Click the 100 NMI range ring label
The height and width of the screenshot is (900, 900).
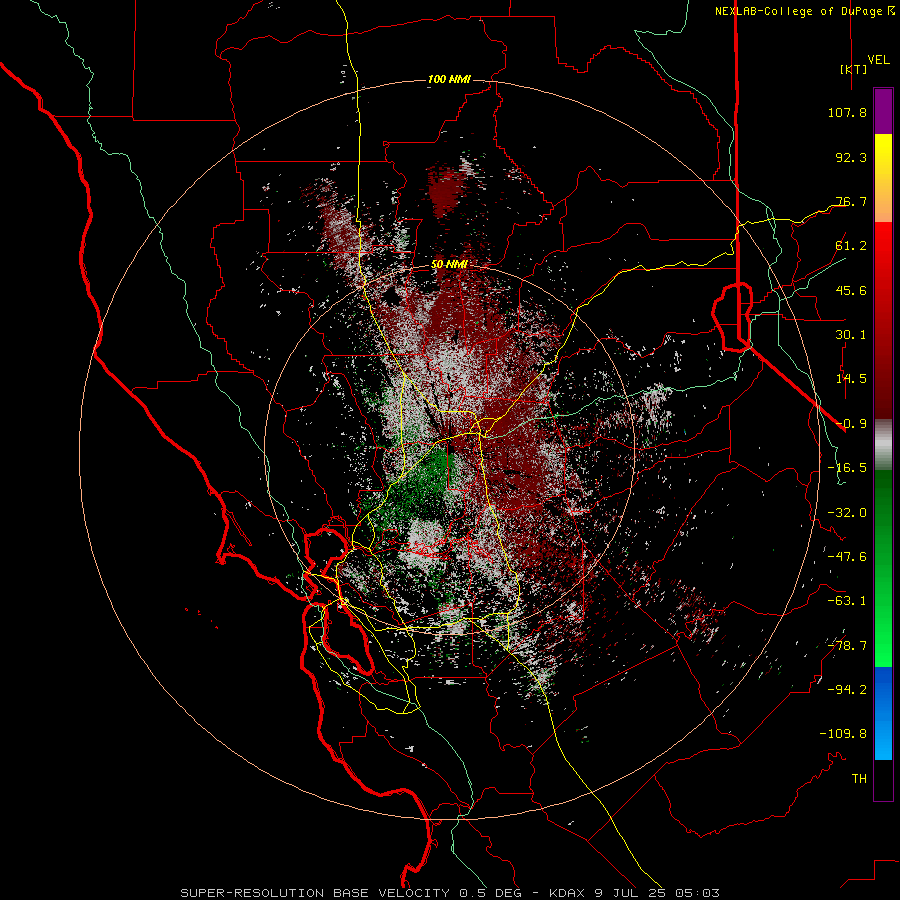pyautogui.click(x=449, y=79)
